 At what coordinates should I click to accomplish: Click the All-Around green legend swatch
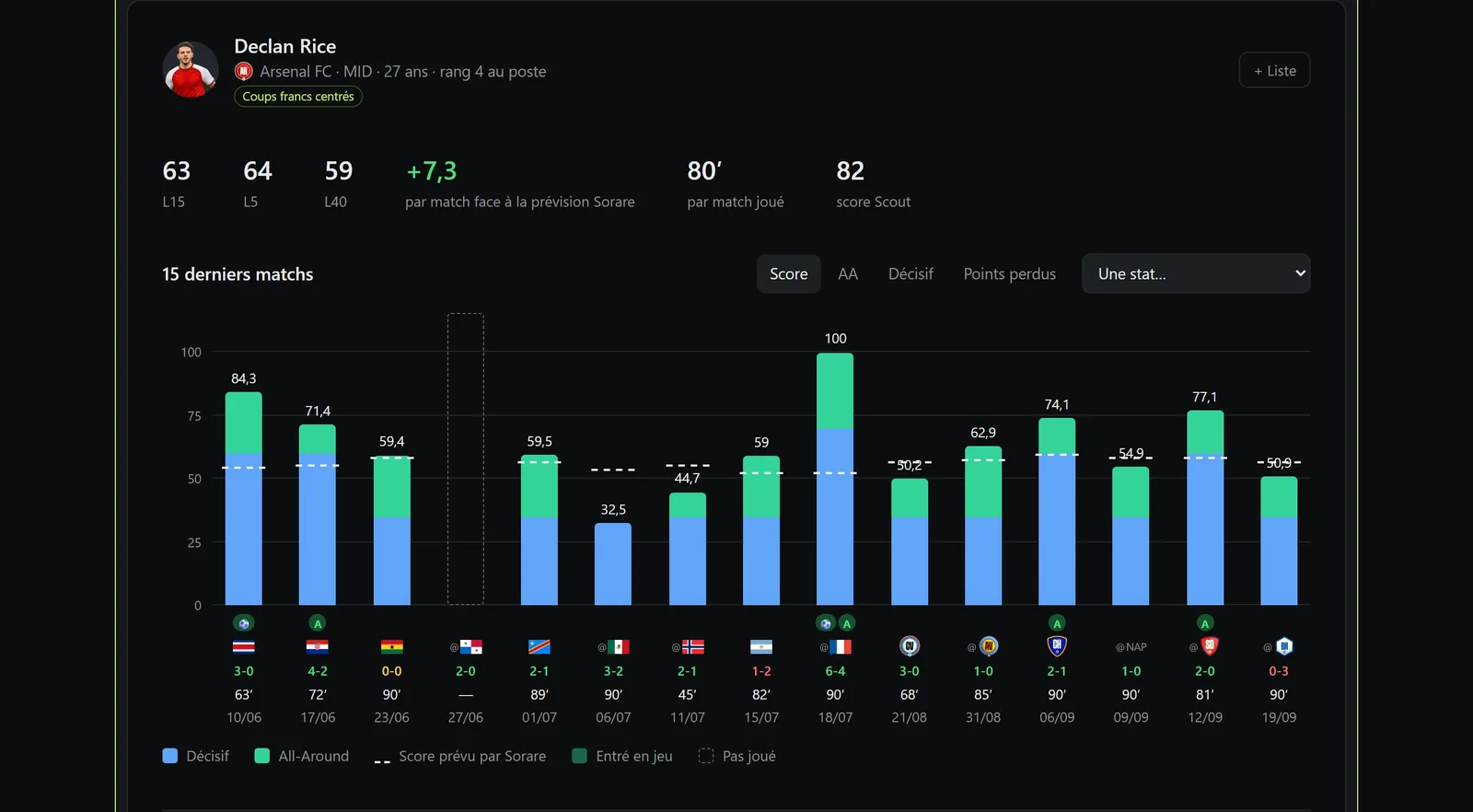(262, 756)
